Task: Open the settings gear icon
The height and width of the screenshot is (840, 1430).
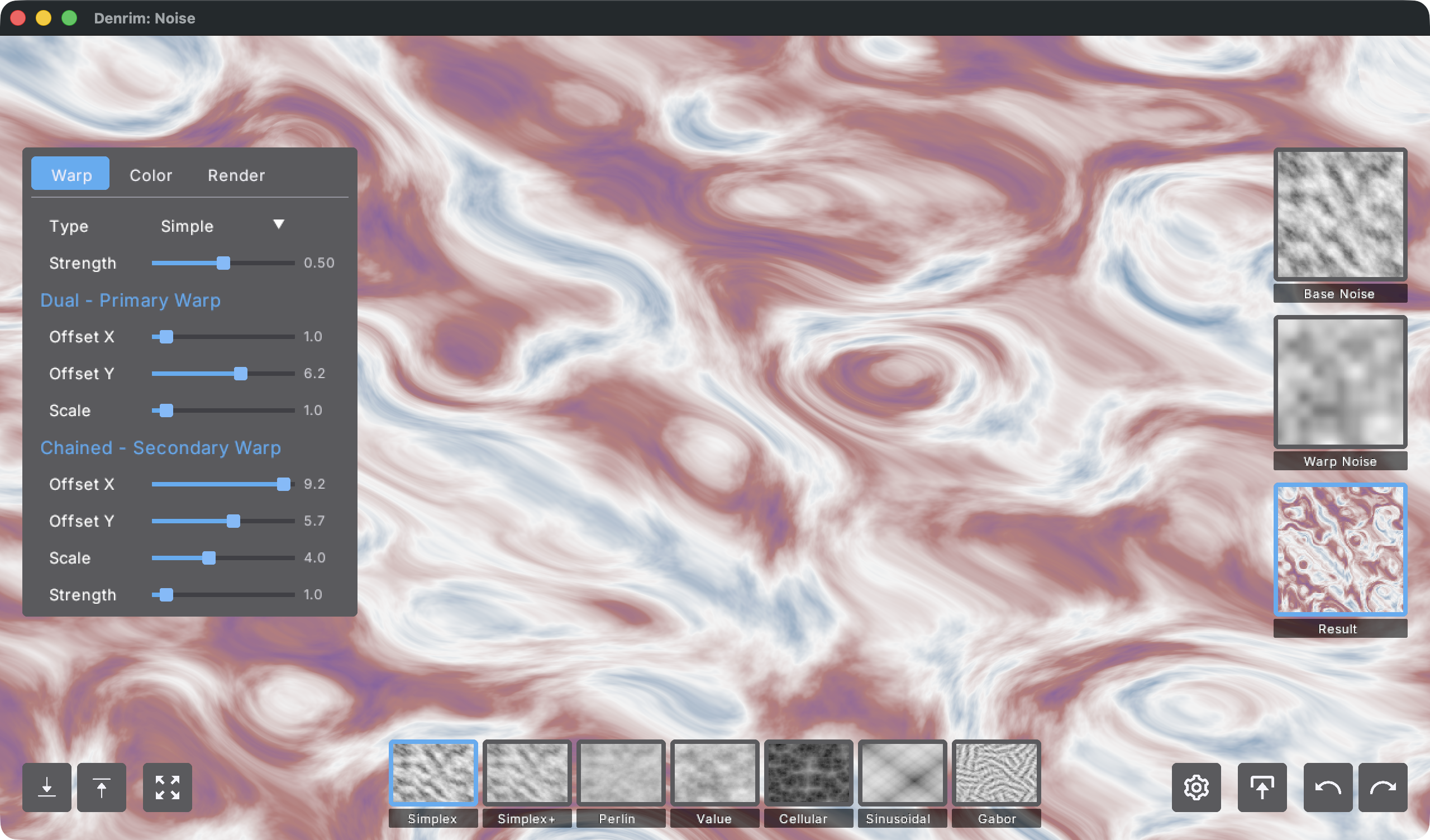Action: [1197, 786]
